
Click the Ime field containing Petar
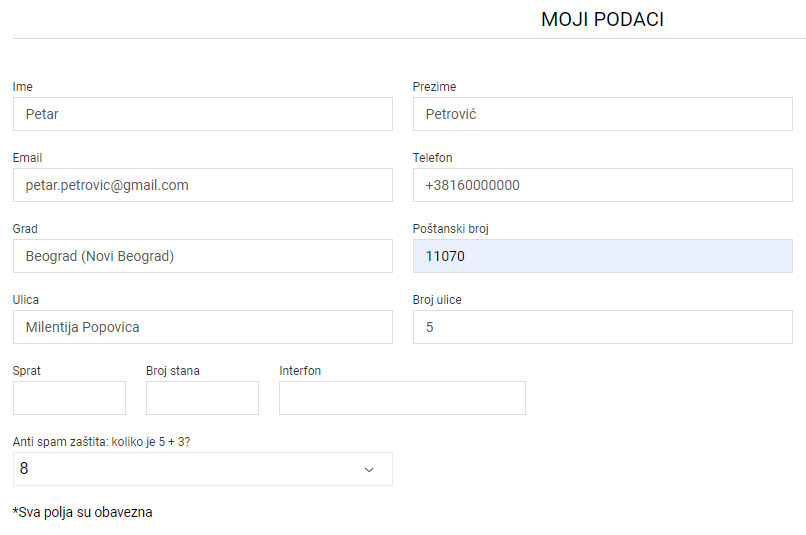(203, 114)
